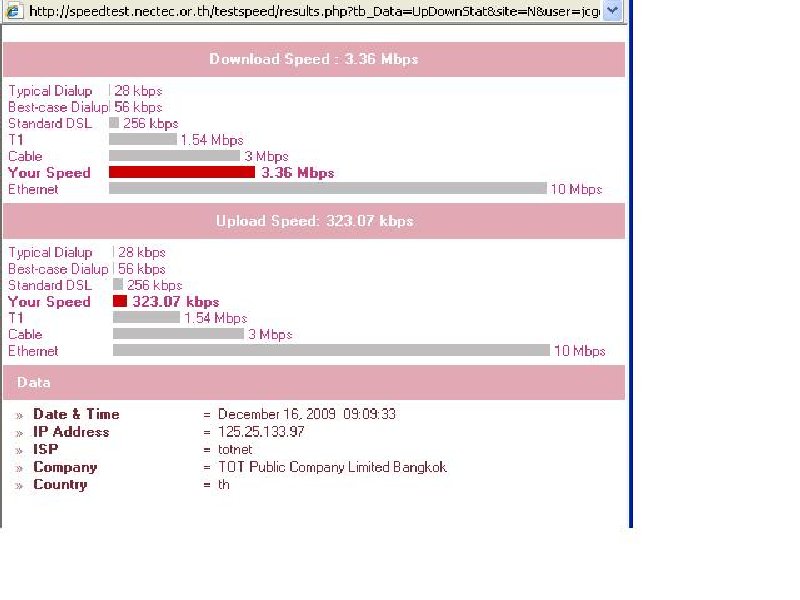Click the upload 'Typical Dialup' label

click(50, 253)
